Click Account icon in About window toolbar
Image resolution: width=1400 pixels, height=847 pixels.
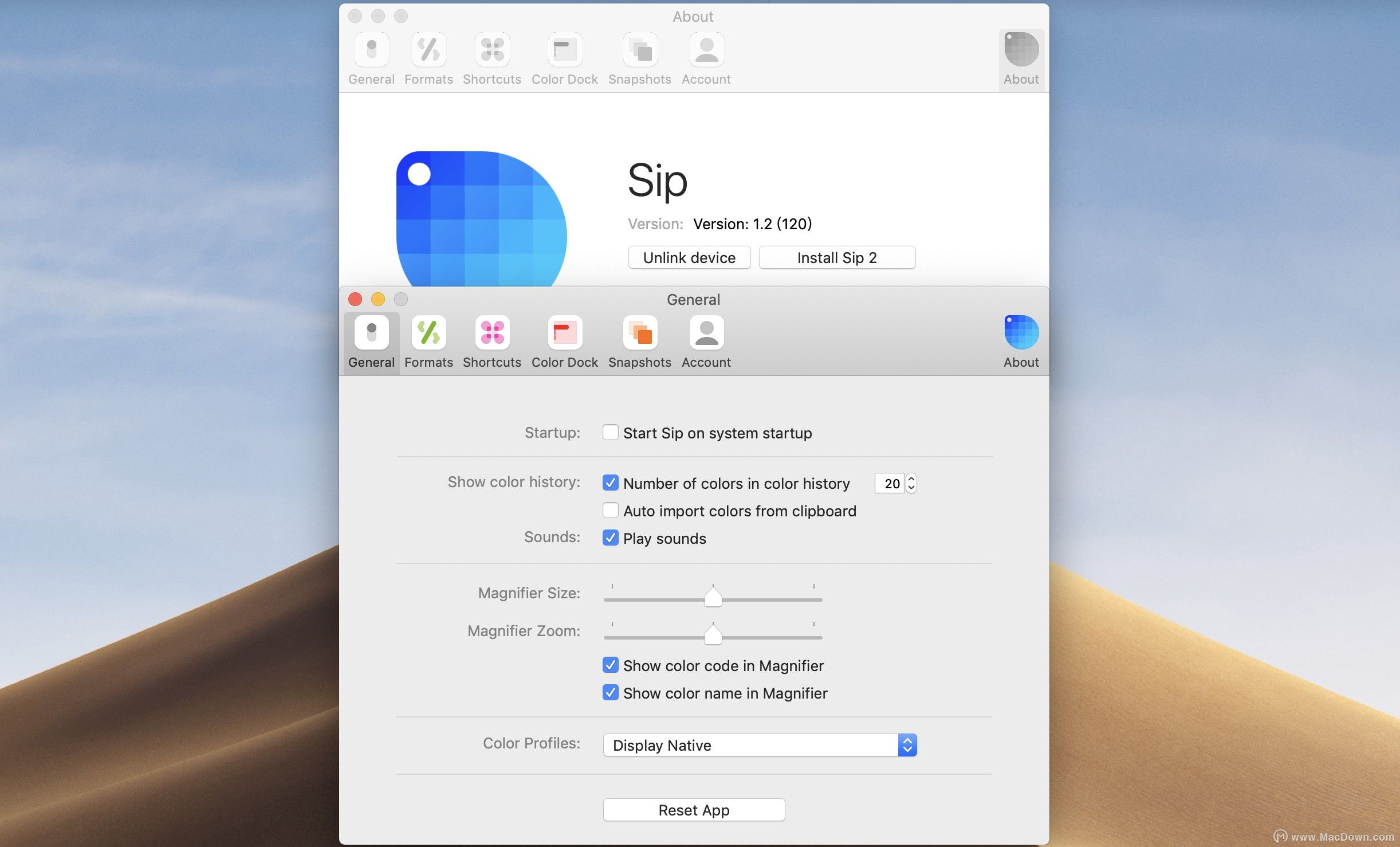click(706, 59)
